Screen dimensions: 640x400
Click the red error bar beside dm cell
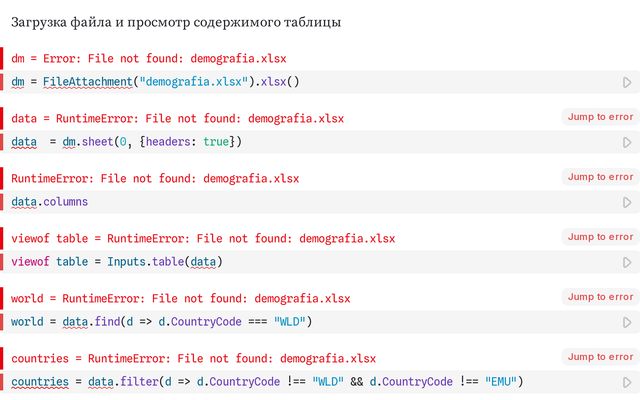pos(1,58)
